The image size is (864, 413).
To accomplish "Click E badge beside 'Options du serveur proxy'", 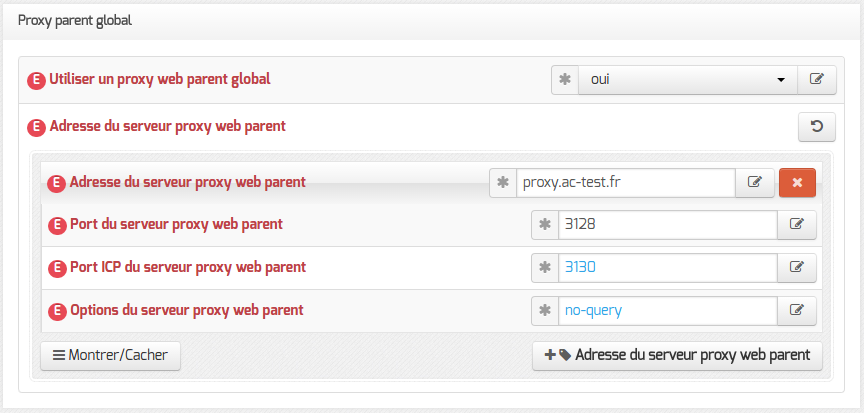I will coord(57,312).
